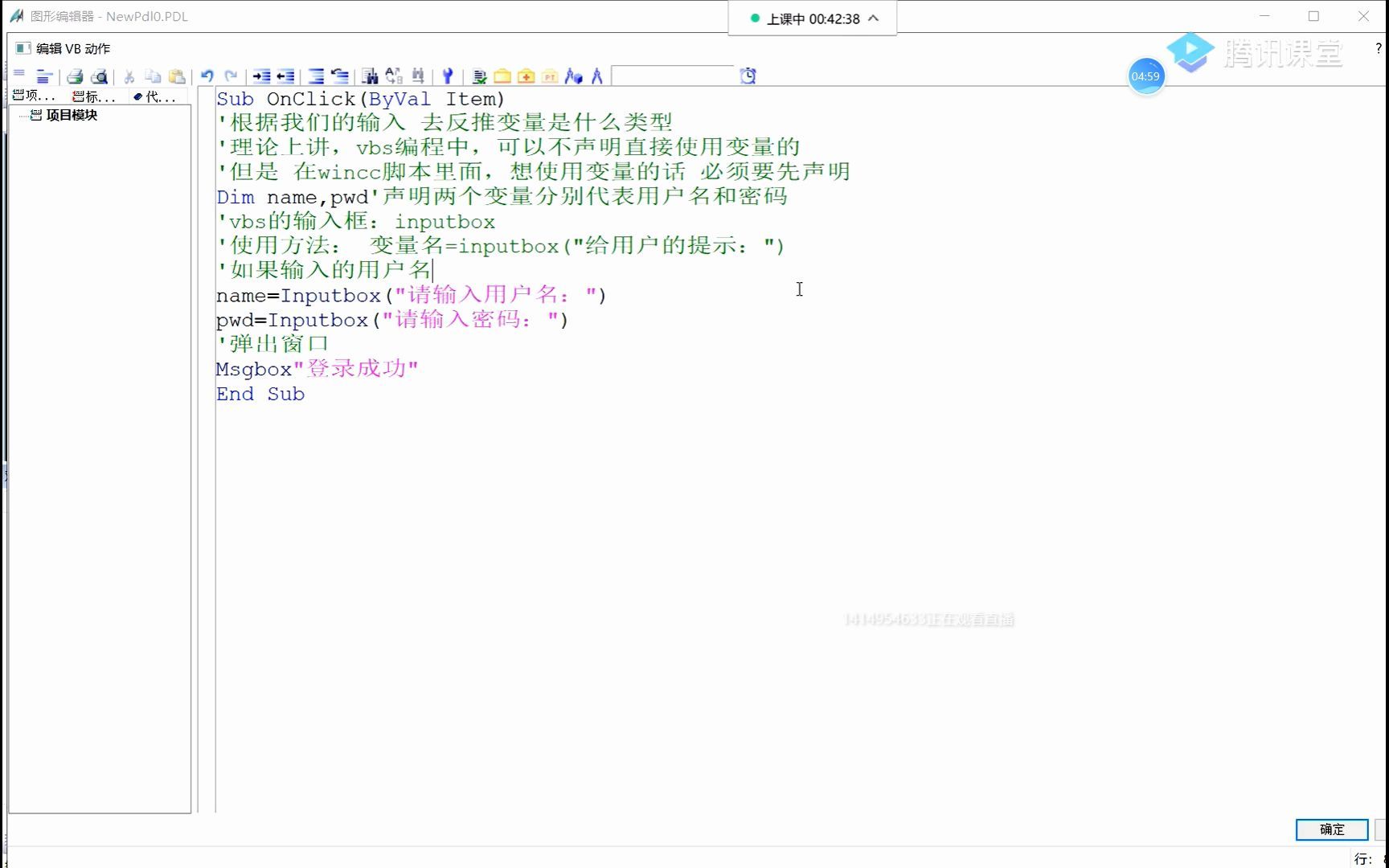Screen dimensions: 1389x868
Task: Click the Dim name,pwd declaration line
Action: 502,197
